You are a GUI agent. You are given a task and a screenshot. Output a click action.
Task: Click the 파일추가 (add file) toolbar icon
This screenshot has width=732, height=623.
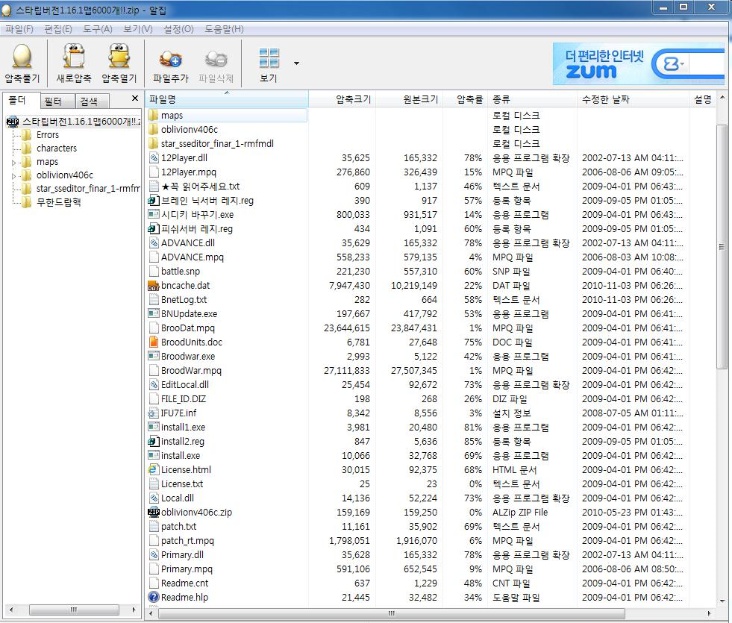pos(170,58)
